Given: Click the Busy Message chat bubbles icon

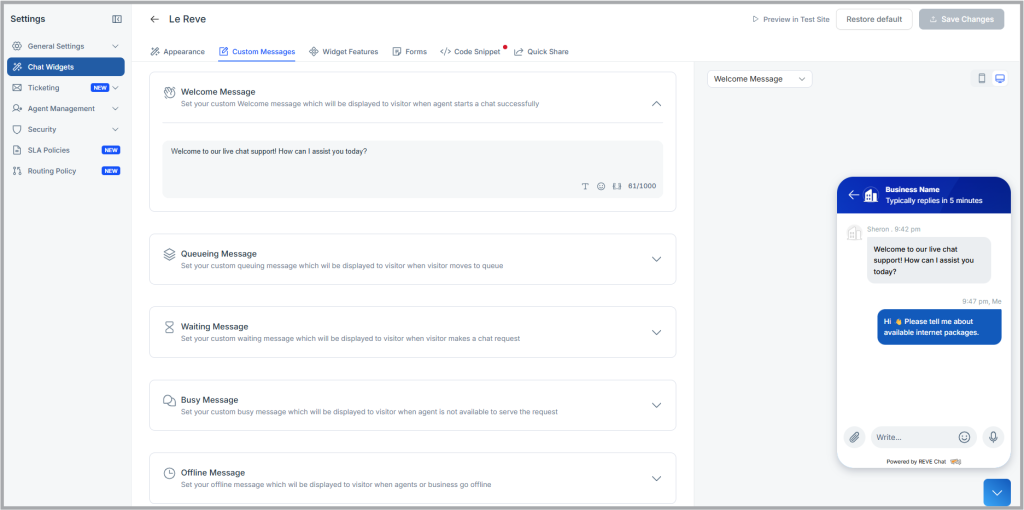Looking at the screenshot, I should pyautogui.click(x=169, y=400).
